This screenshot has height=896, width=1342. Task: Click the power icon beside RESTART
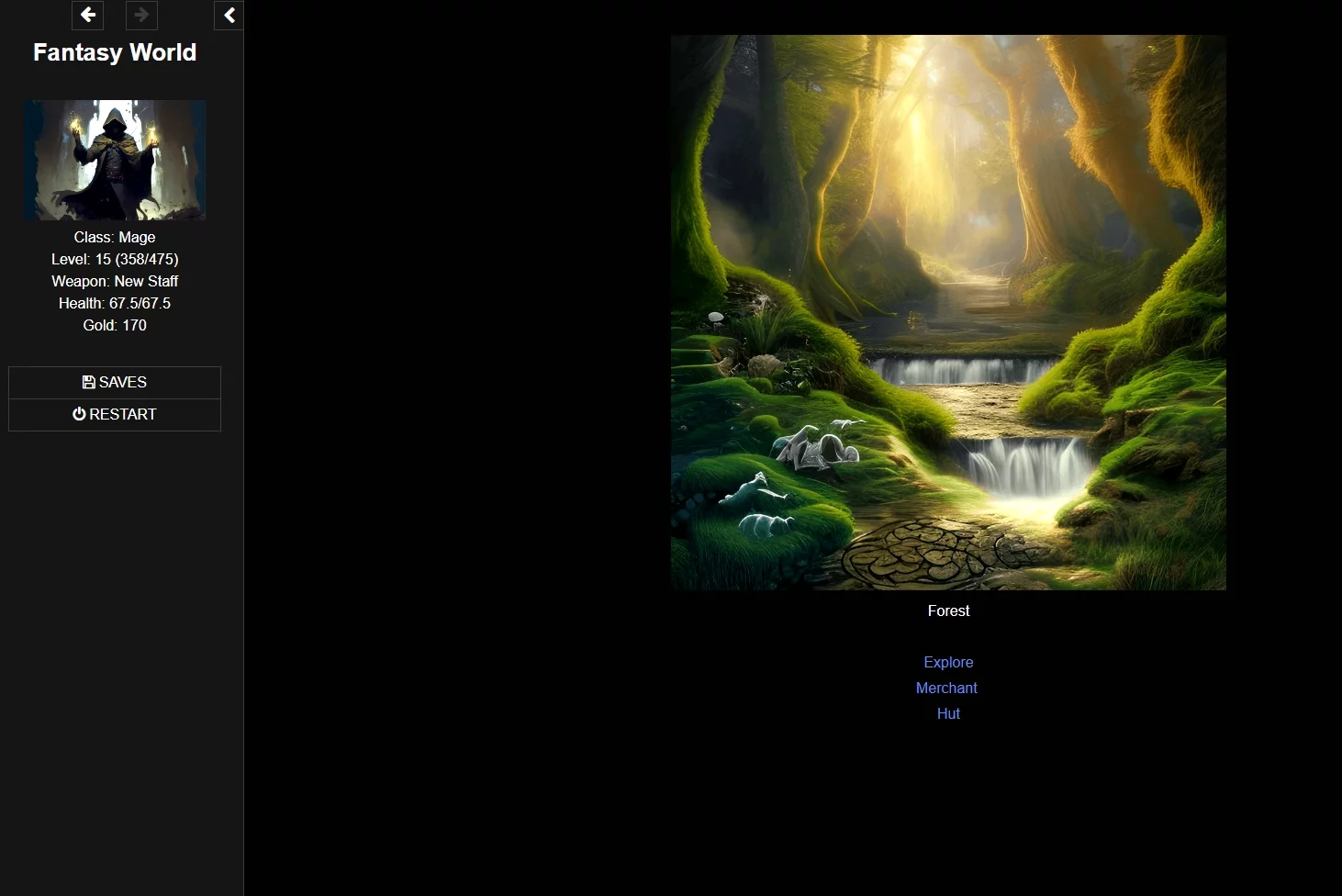pos(79,415)
